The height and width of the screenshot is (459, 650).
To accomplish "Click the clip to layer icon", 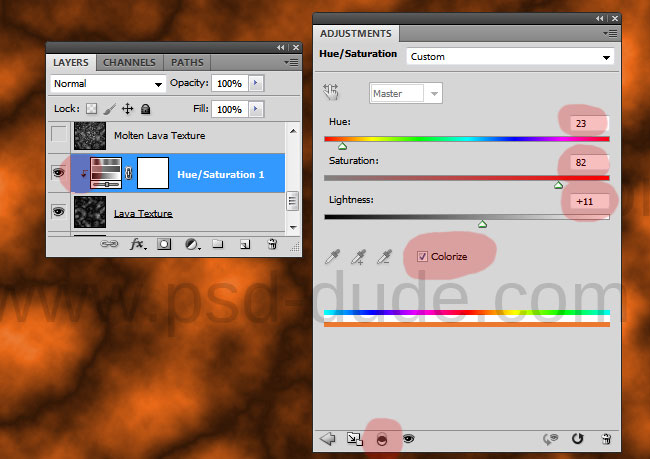I will coord(382,439).
